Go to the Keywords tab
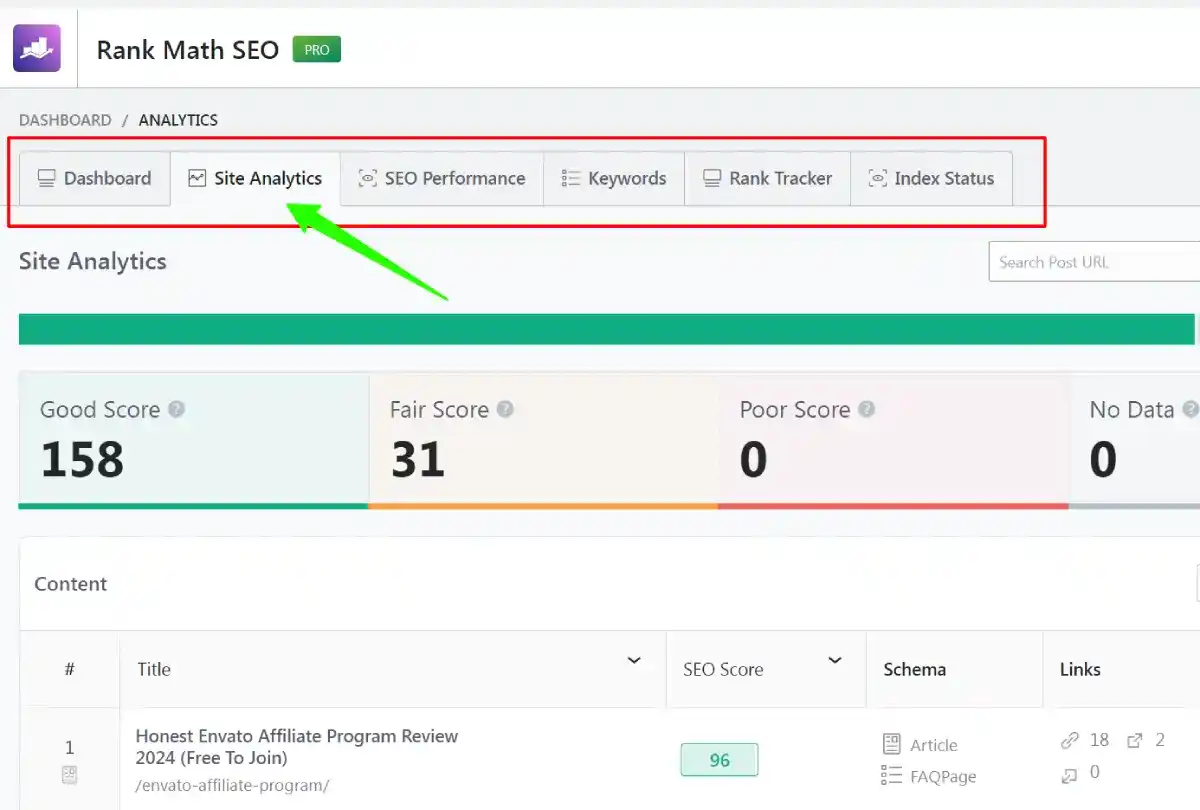The height and width of the screenshot is (810, 1200). [614, 178]
